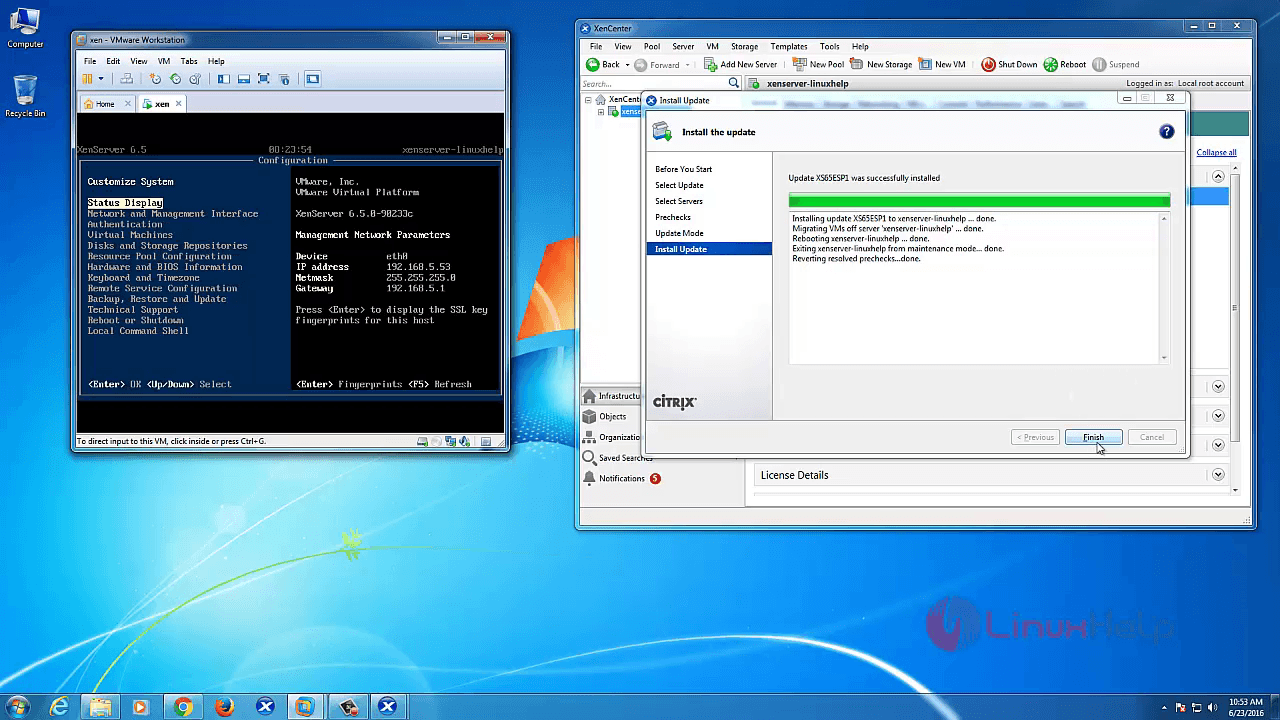Open Firefox from taskbar
Image resolution: width=1280 pixels, height=720 pixels.
224,707
